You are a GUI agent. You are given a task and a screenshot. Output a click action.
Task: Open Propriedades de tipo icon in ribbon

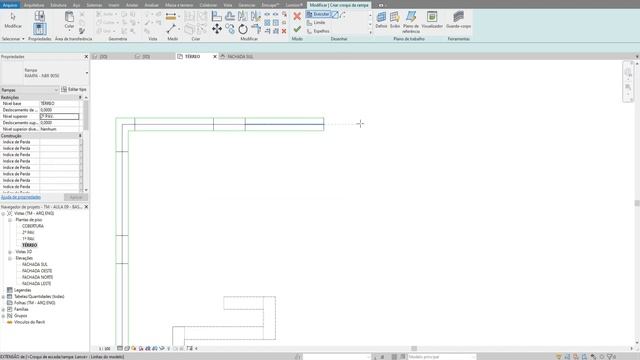coord(40,16)
